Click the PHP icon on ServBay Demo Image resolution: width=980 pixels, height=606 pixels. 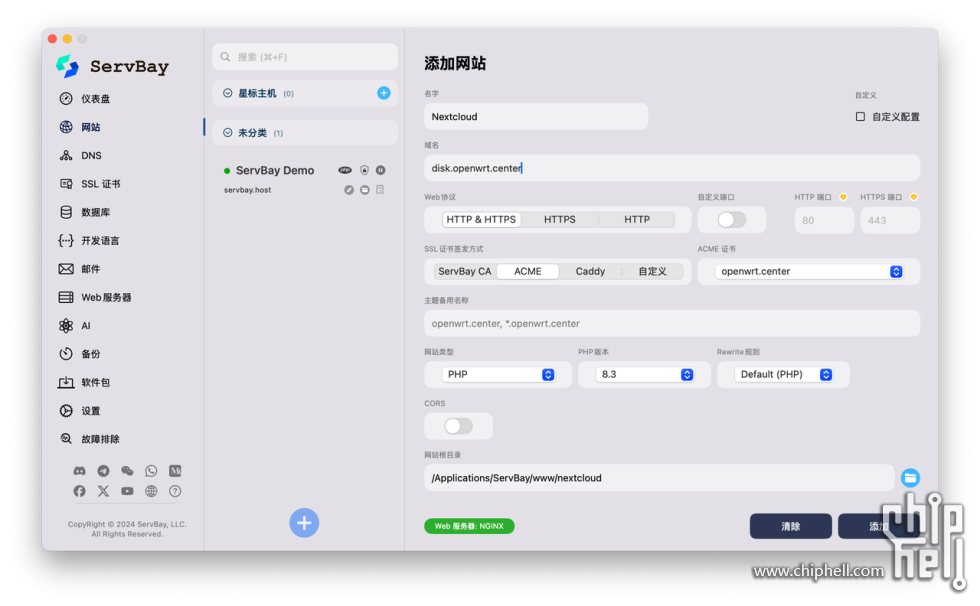pyautogui.click(x=345, y=170)
